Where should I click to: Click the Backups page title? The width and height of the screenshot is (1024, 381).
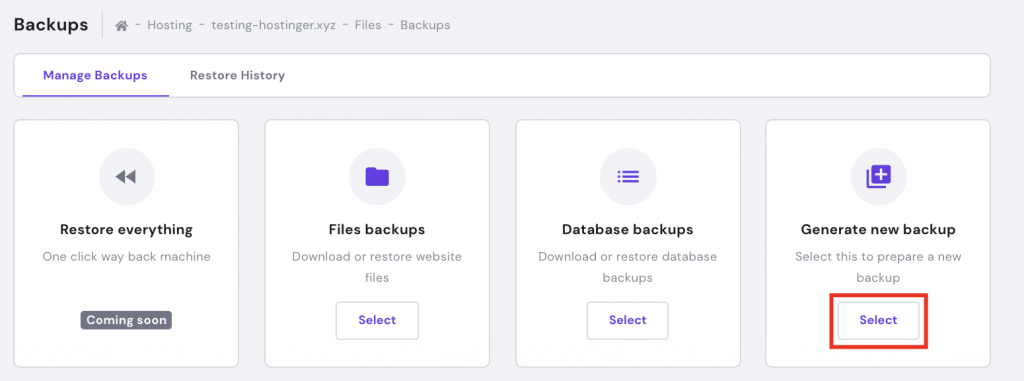(x=51, y=25)
